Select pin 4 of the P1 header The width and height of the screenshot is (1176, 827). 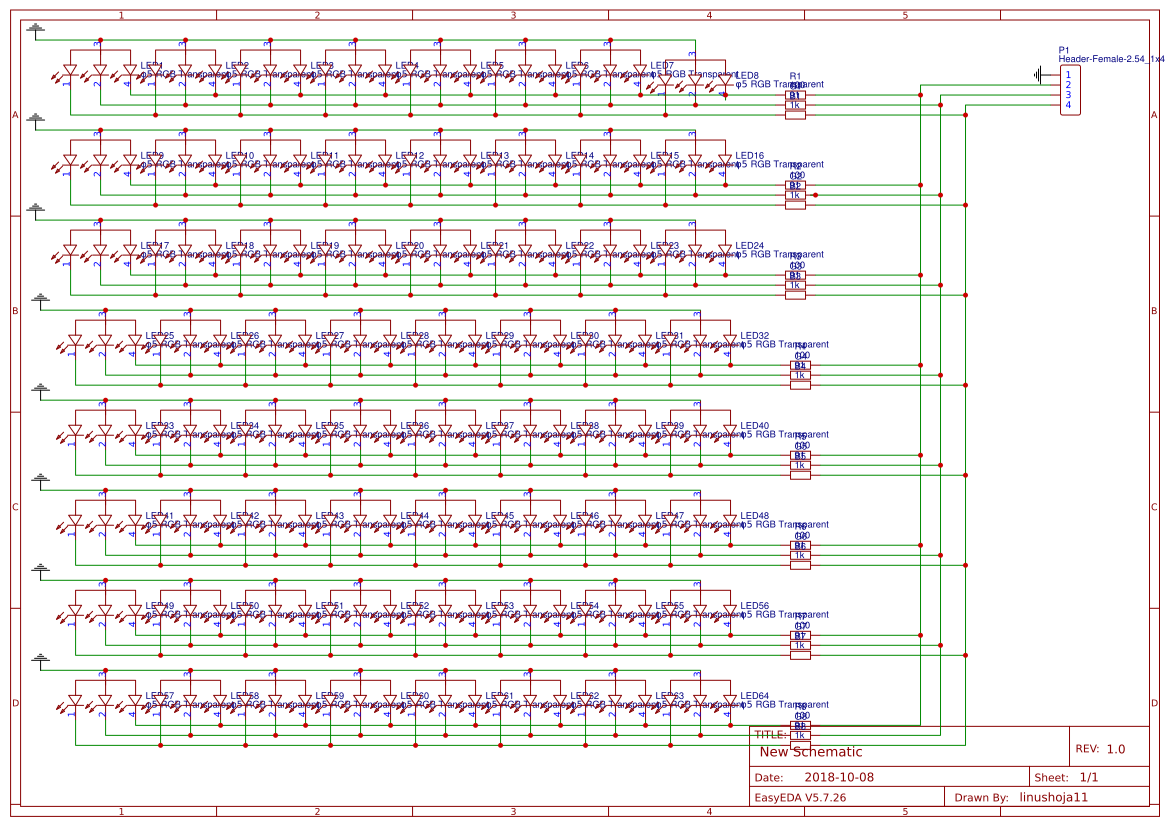[x=1068, y=105]
